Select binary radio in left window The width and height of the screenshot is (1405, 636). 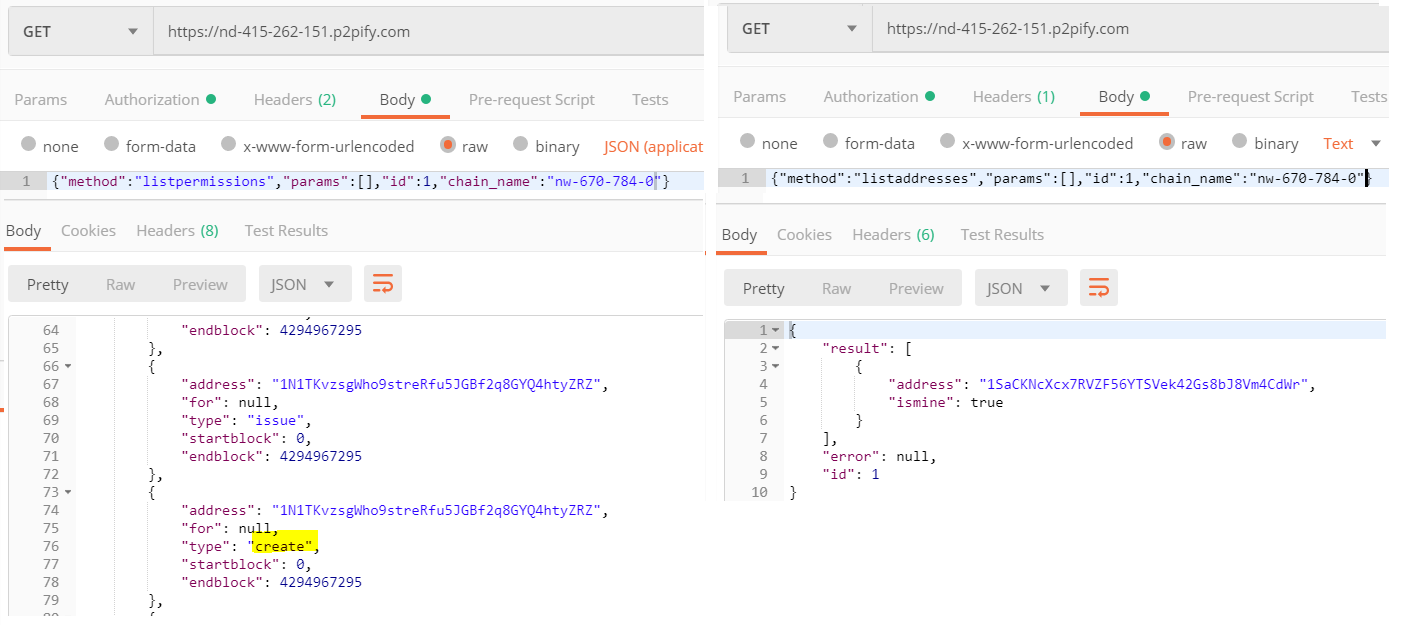(x=520, y=145)
